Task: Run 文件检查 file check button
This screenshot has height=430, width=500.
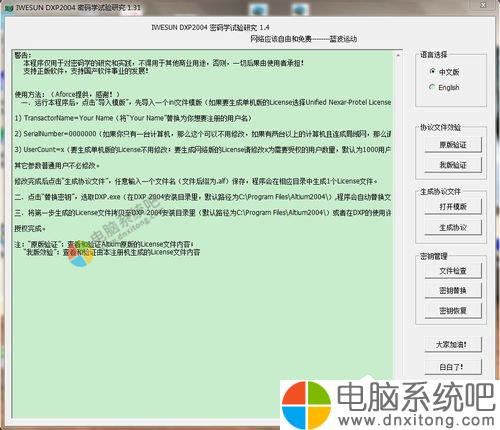Action: coord(453,271)
